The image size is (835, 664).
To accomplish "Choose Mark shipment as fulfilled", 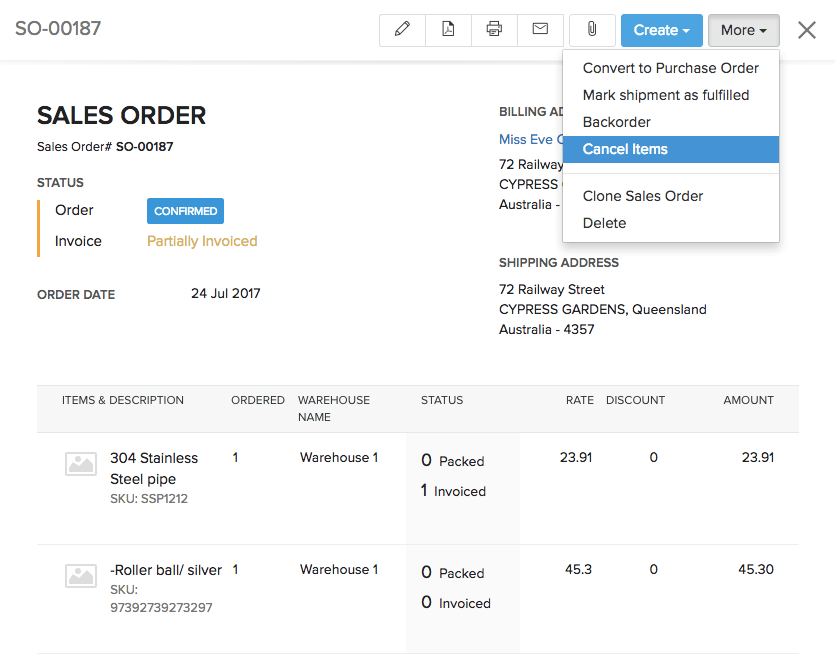I will [665, 95].
